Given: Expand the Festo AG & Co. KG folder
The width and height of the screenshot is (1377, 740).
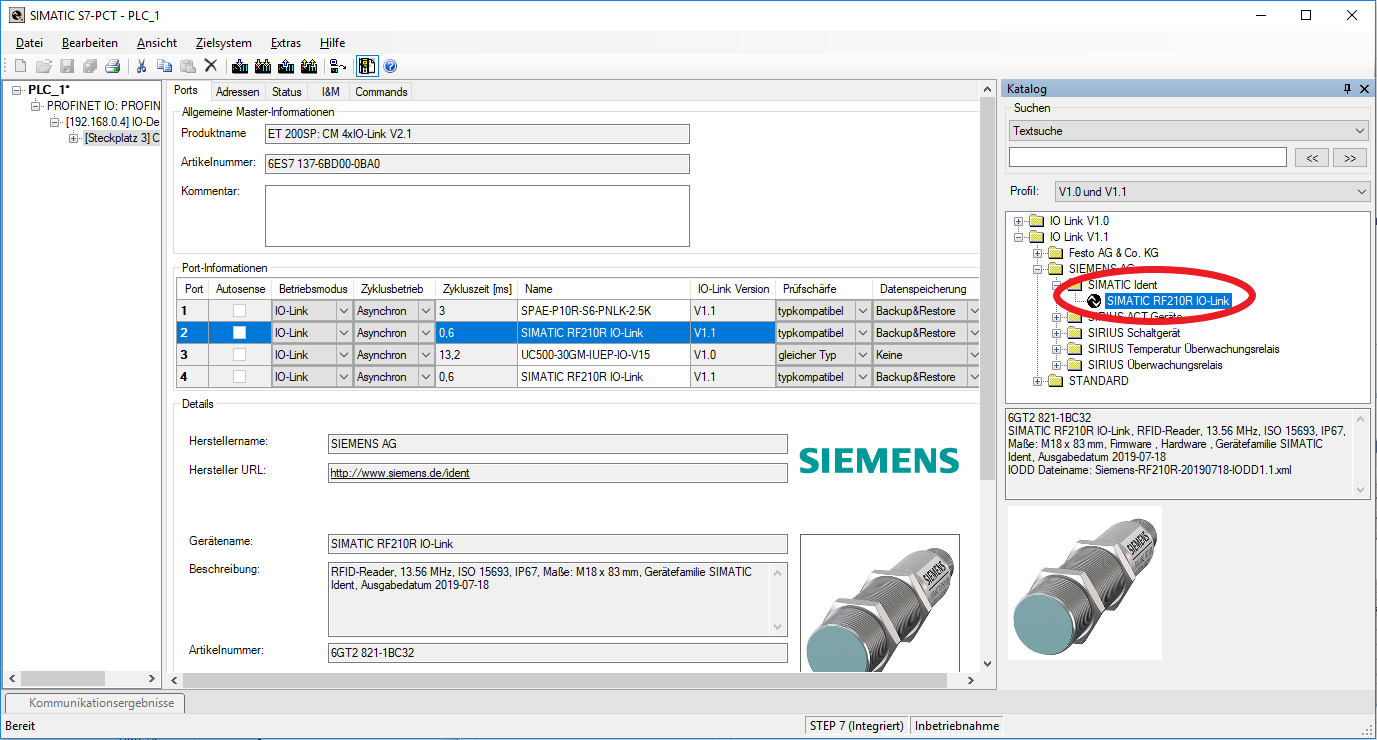Looking at the screenshot, I should click(1037, 253).
